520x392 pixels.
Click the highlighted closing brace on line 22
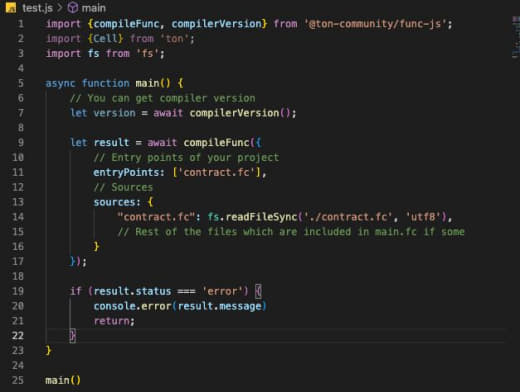(72, 335)
